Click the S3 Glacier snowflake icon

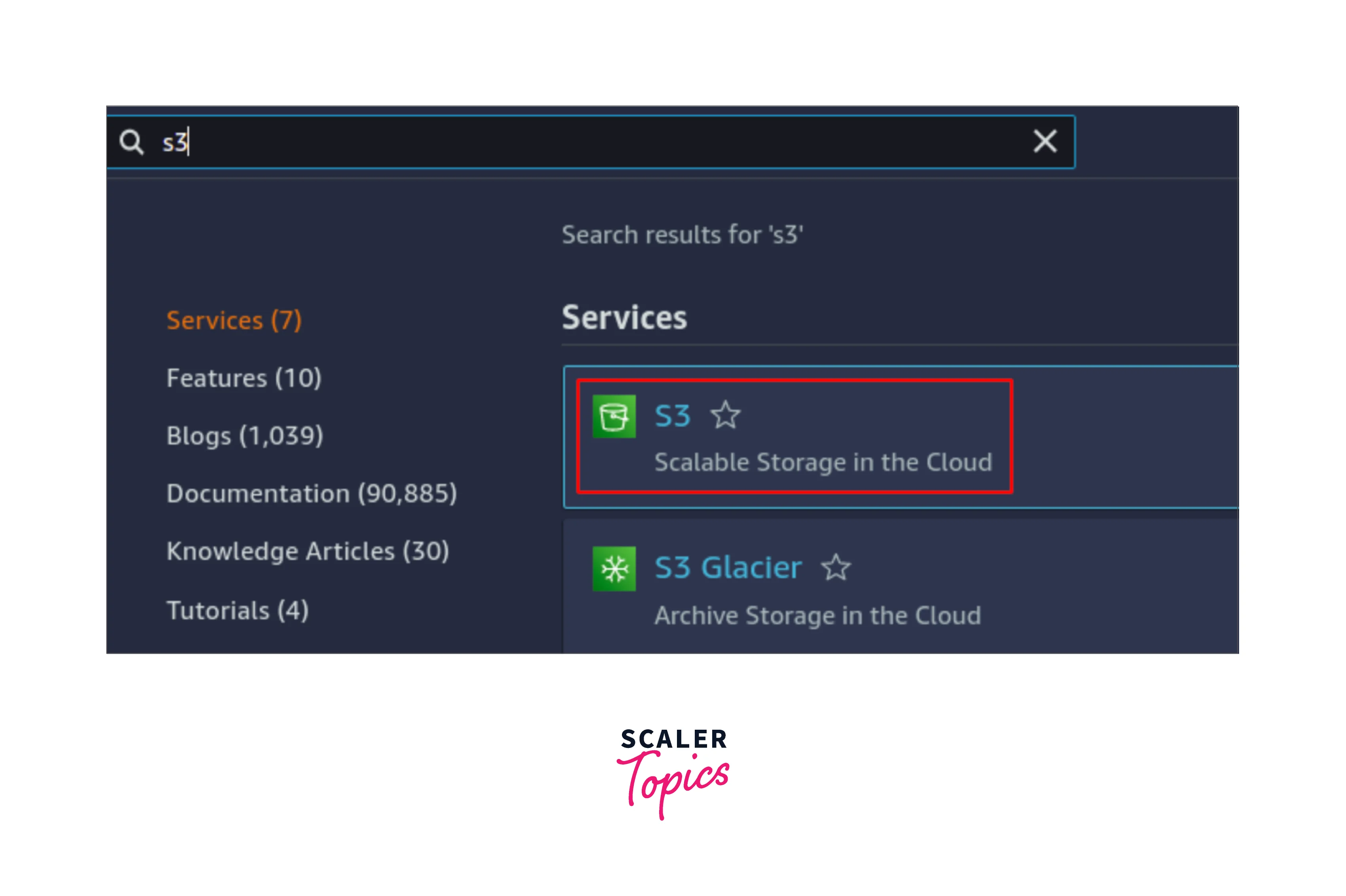tap(614, 569)
